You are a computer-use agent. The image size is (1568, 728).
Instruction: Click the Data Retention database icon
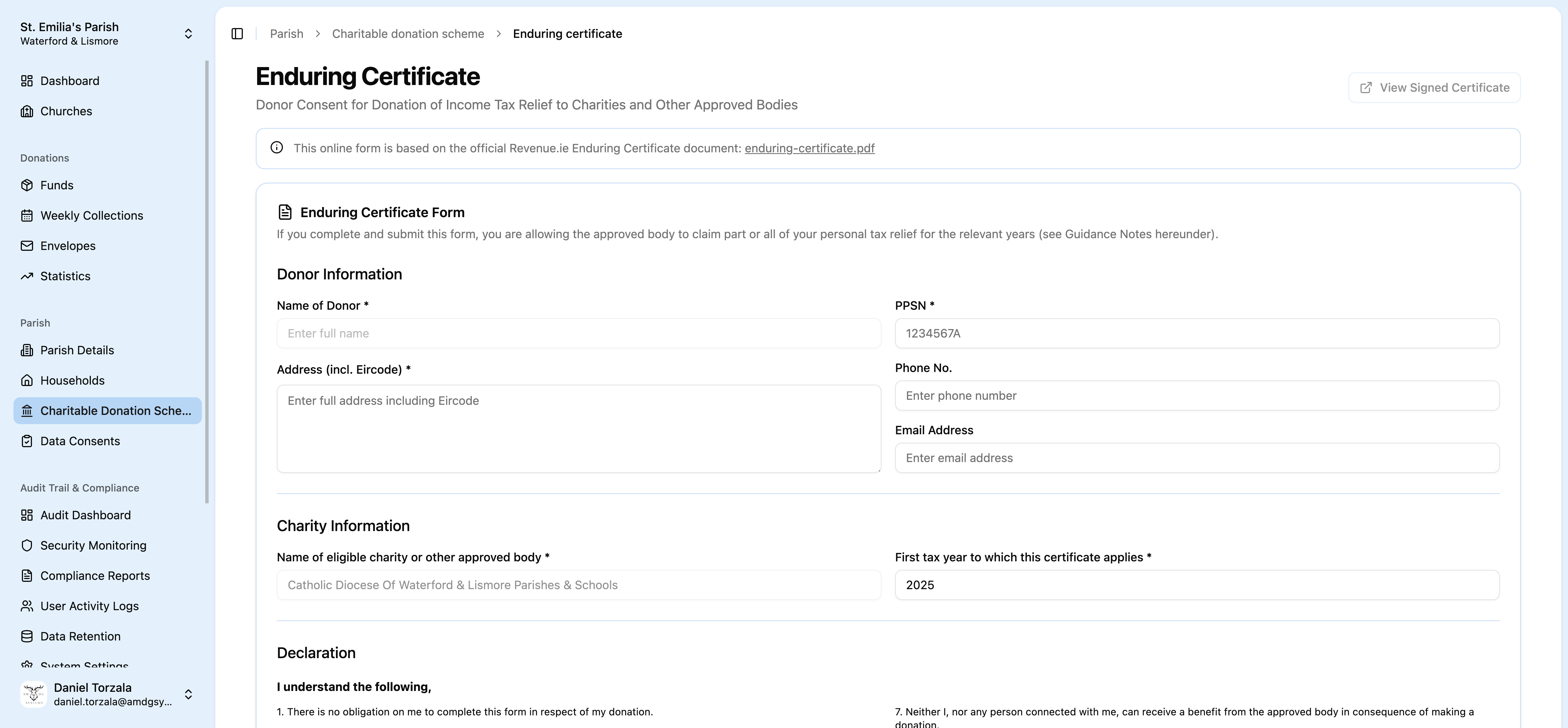tap(27, 636)
